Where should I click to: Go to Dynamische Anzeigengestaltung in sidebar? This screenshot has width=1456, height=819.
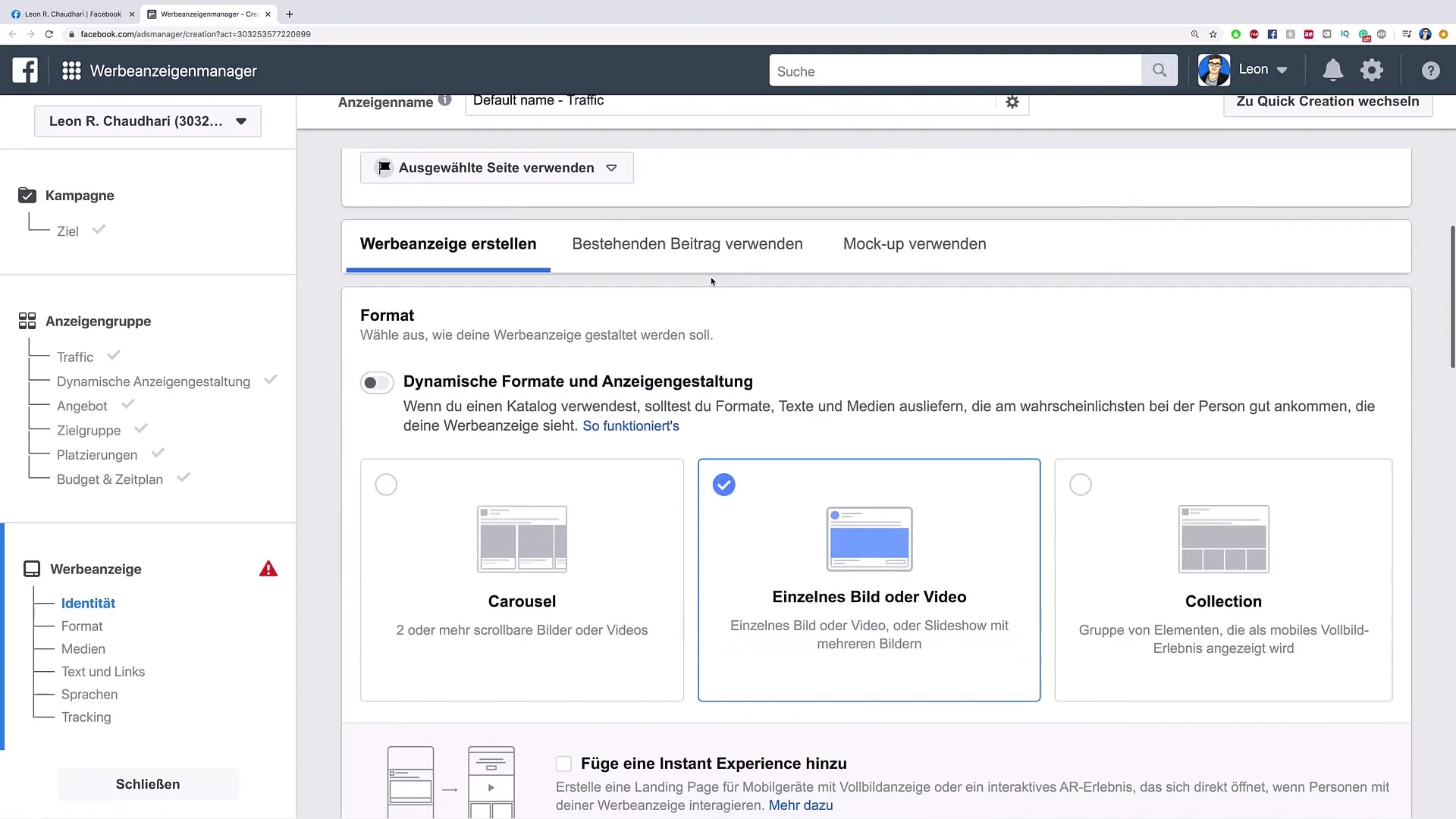pos(153,381)
